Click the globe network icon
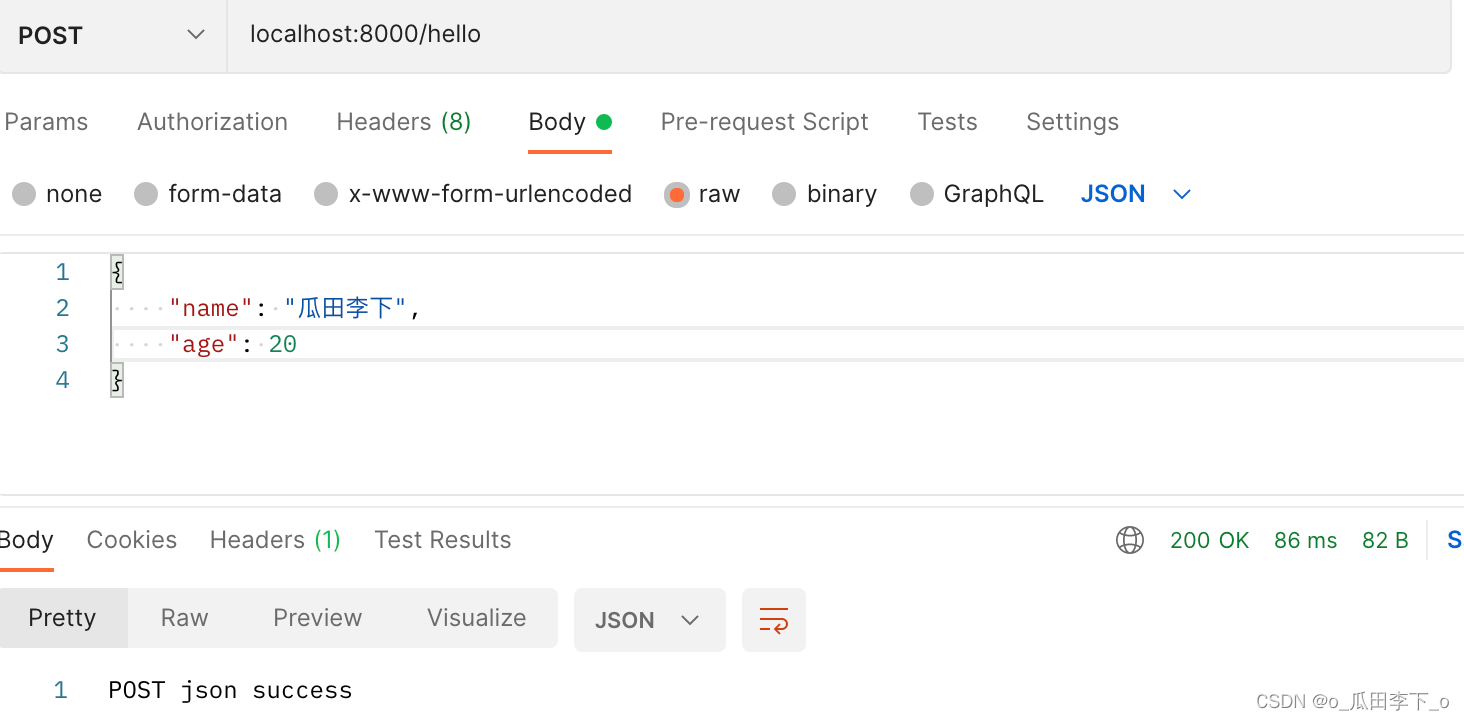This screenshot has width=1464, height=720. point(1130,540)
